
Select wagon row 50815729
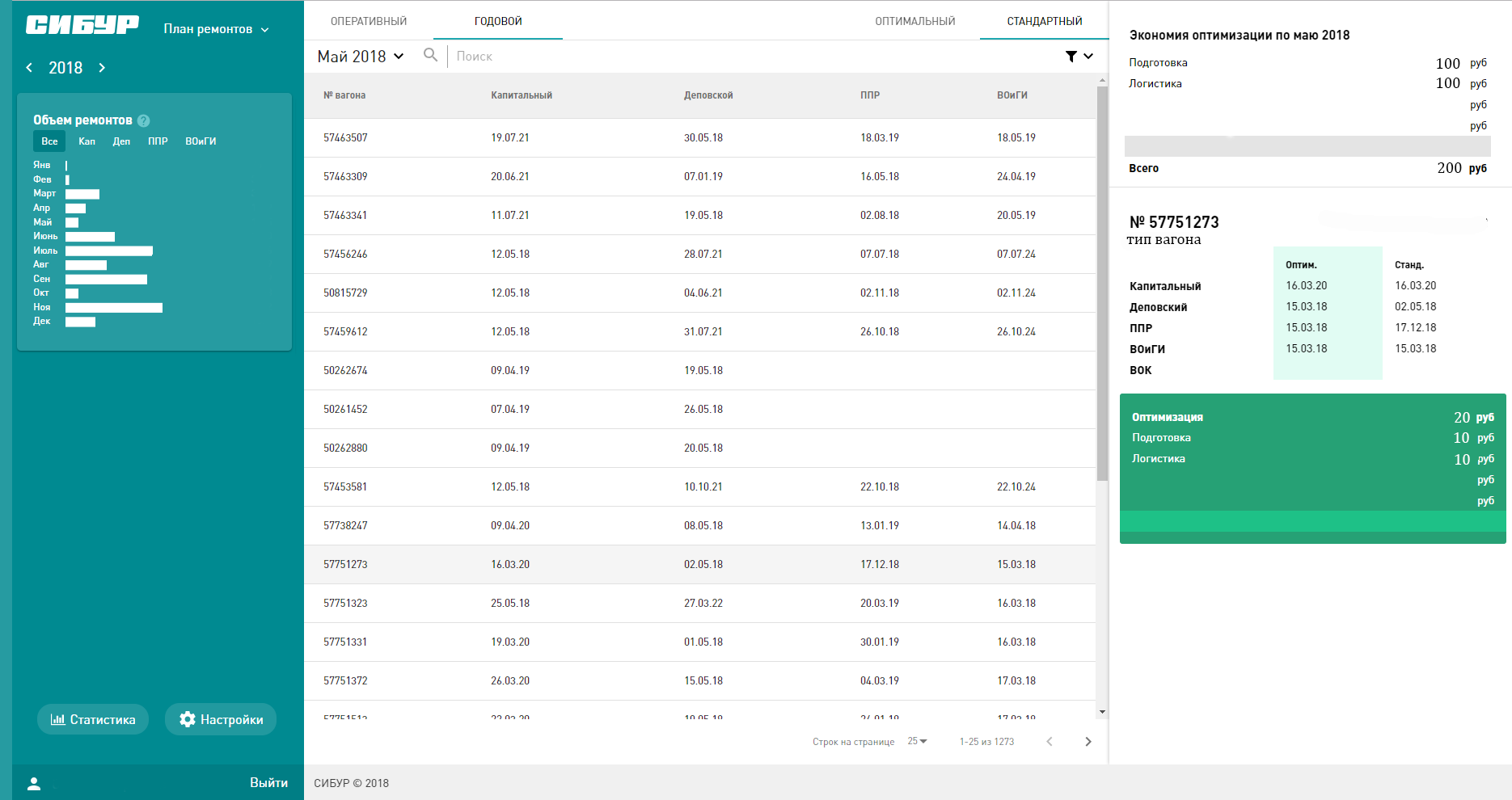(x=700, y=293)
